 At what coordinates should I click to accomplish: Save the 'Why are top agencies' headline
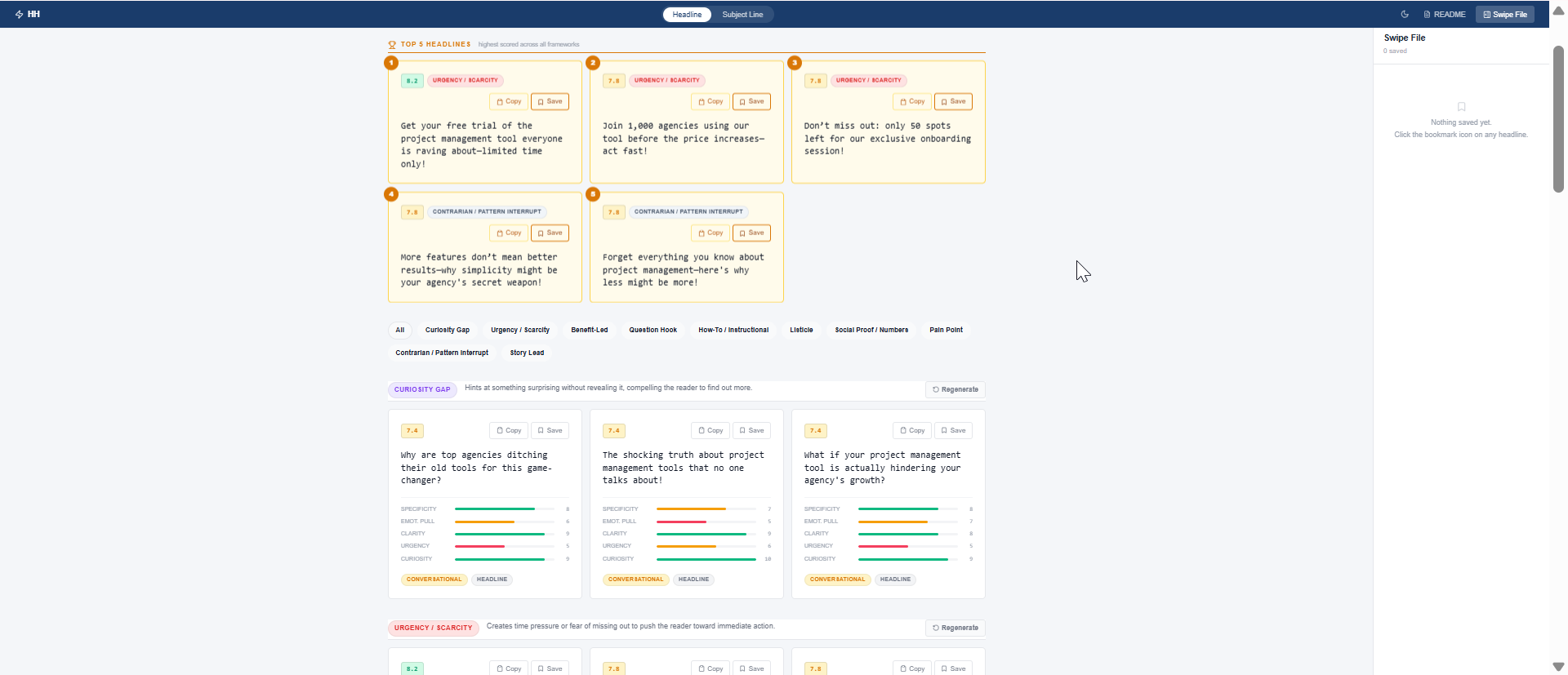pos(550,431)
